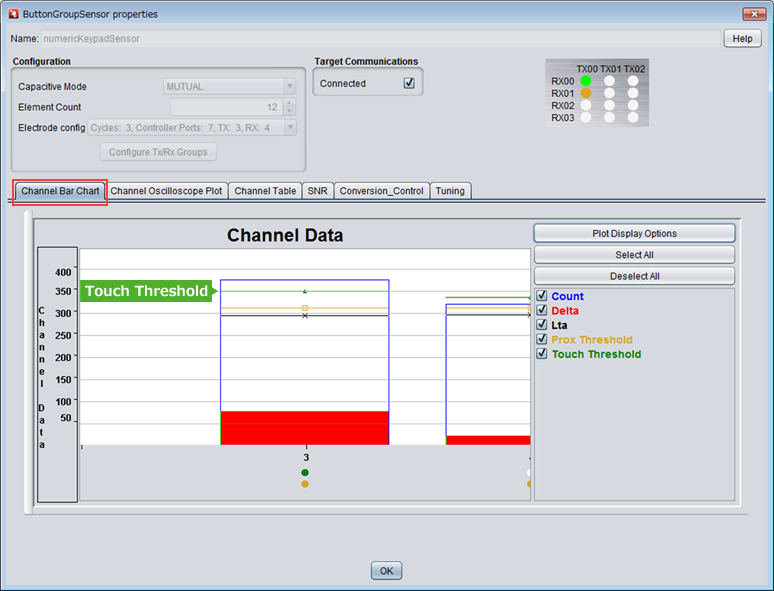
Task: Click the OK button
Action: [386, 571]
